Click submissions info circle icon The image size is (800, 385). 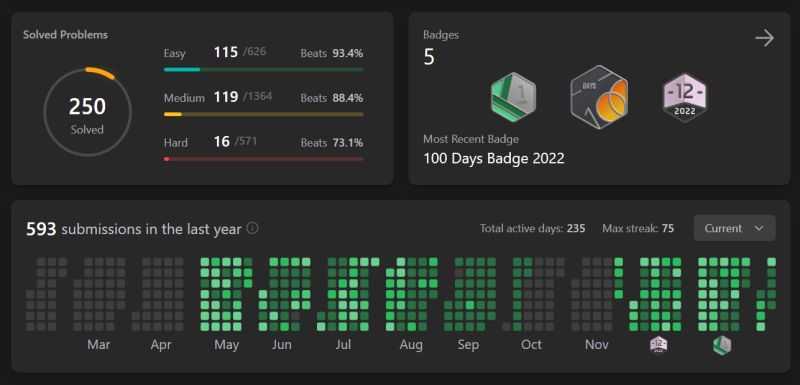252,228
